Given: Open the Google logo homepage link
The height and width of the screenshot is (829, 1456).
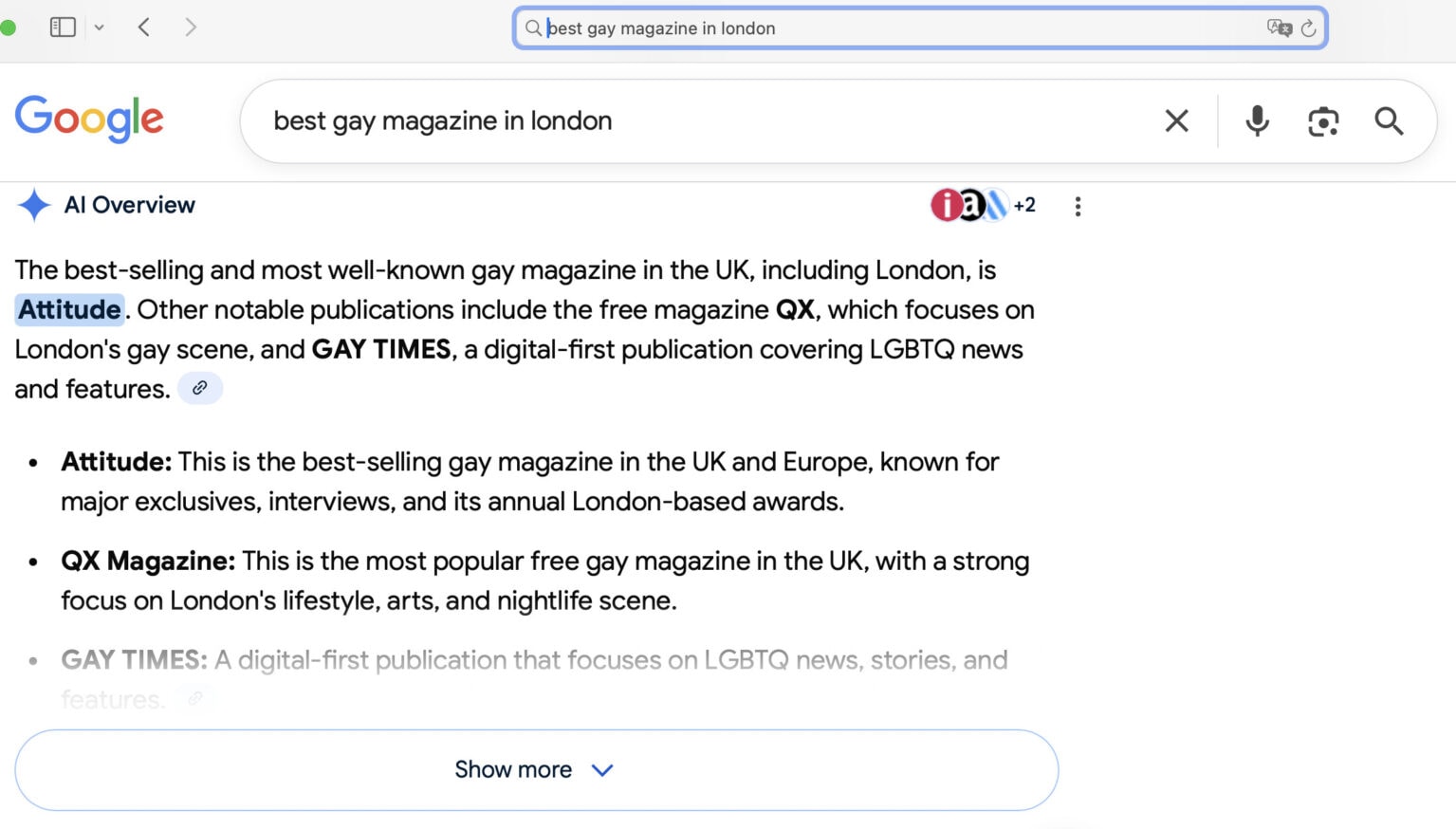Looking at the screenshot, I should [89, 120].
